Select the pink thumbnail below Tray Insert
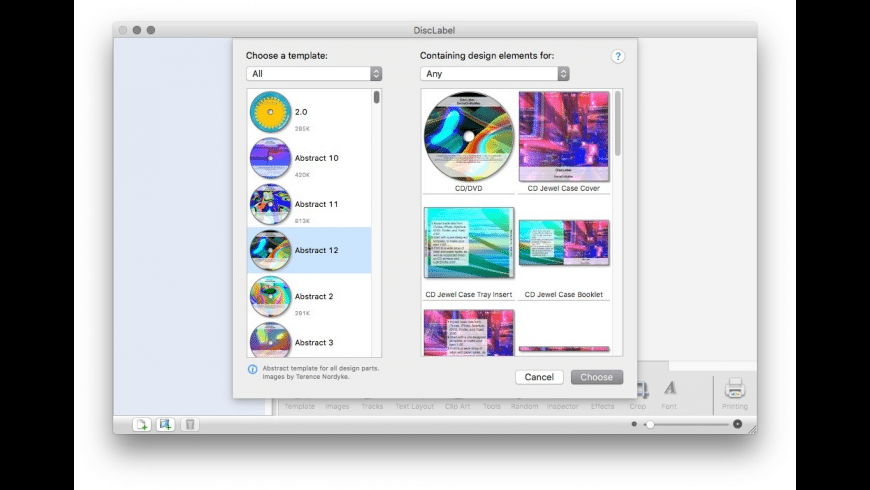Viewport: 870px width, 490px height. pos(469,332)
